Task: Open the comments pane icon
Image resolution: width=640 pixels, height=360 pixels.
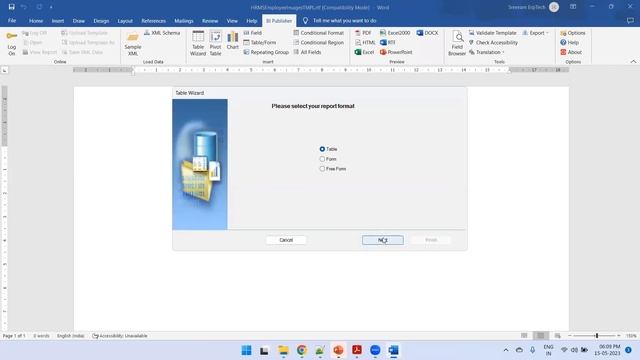Action: click(630, 20)
